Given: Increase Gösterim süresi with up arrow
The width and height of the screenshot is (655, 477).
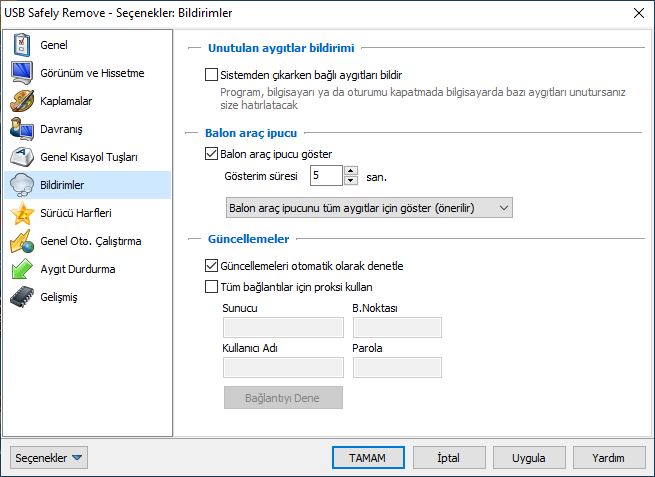Looking at the screenshot, I should click(351, 170).
